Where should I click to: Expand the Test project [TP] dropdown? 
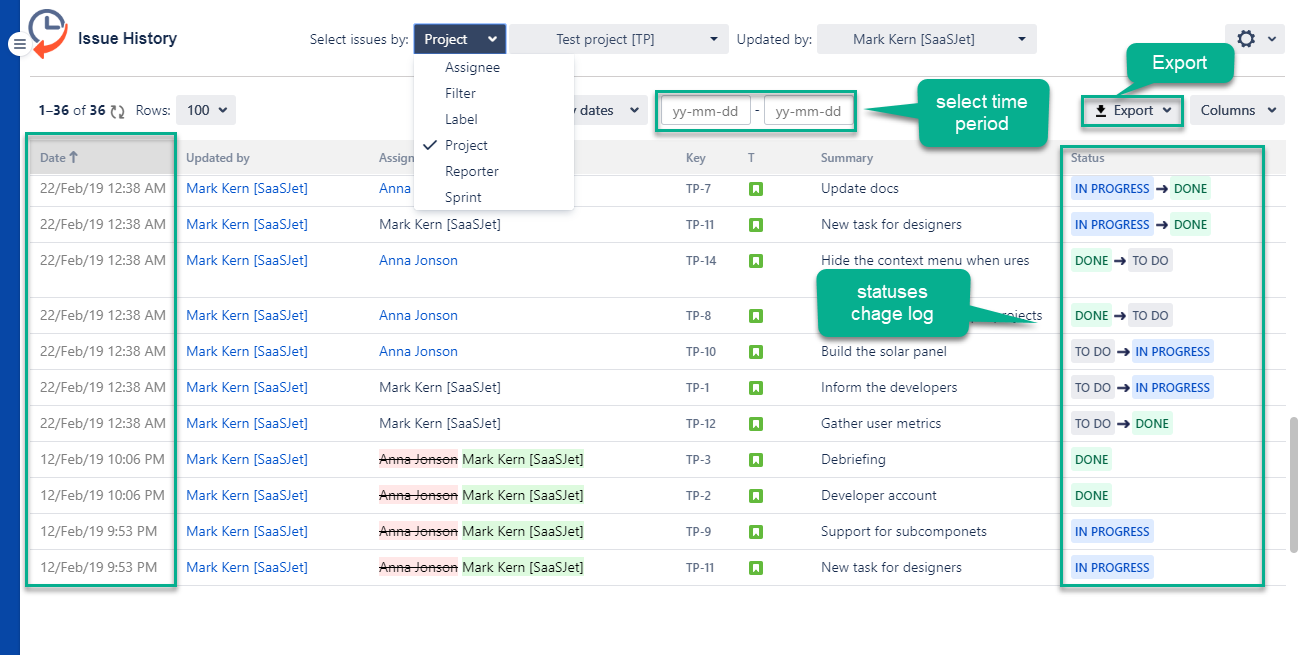(x=619, y=39)
